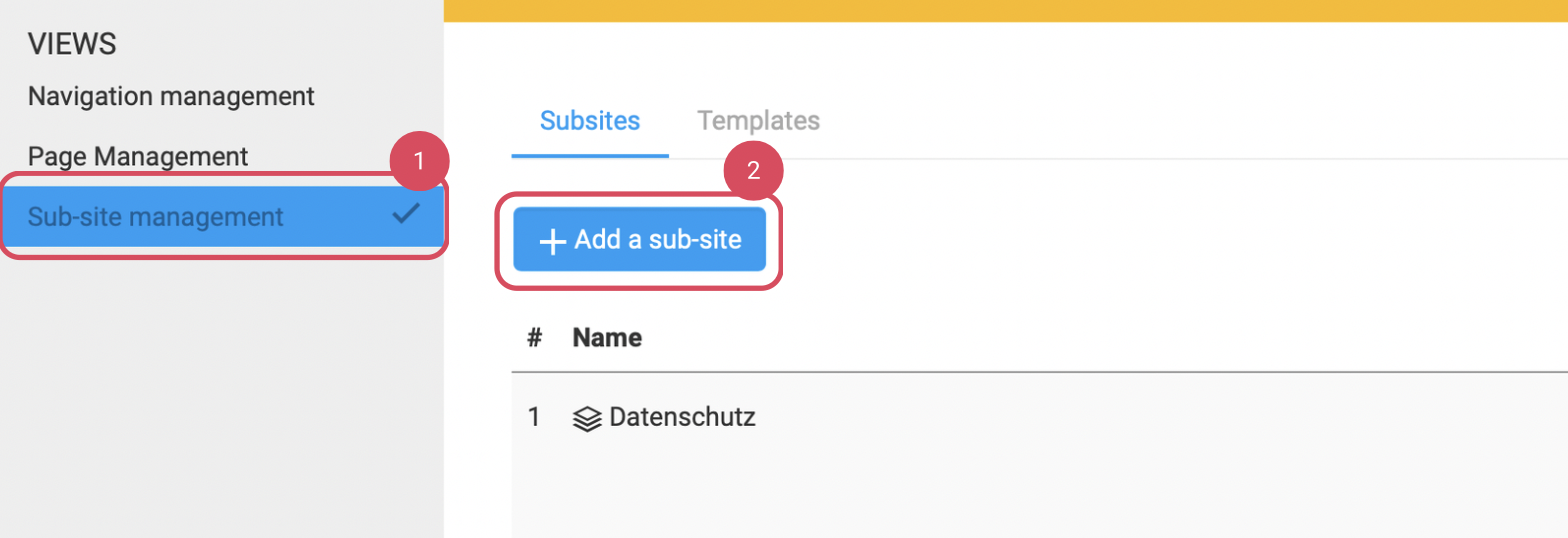Open the Datenschutz sub-site entry

click(682, 416)
